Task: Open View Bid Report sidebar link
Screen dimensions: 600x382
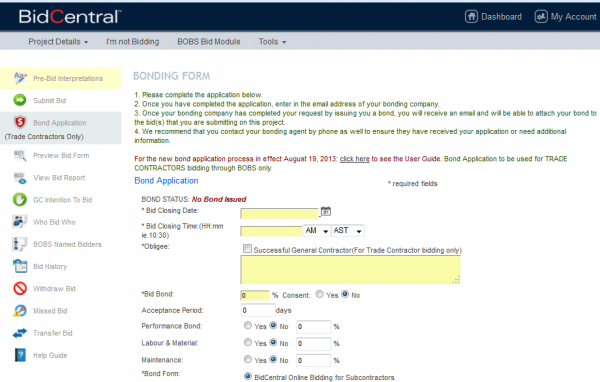Action: coord(59,178)
